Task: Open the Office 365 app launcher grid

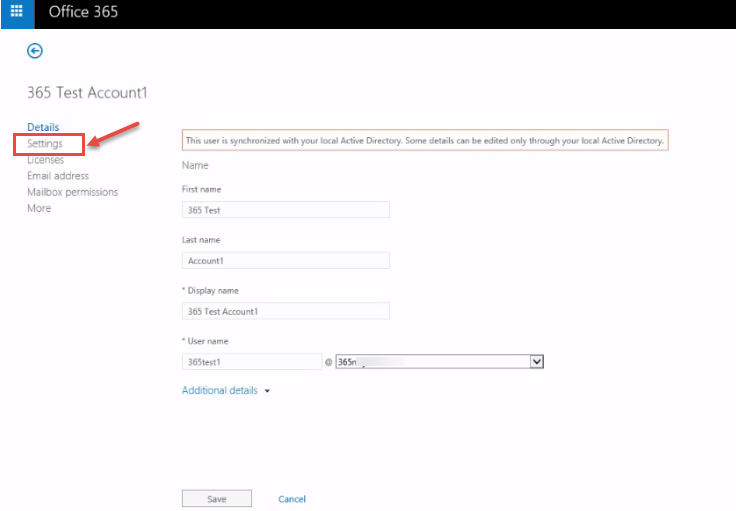Action: pos(17,12)
